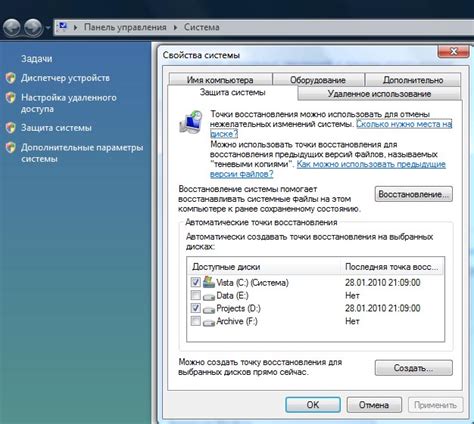The height and width of the screenshot is (424, 474).
Task: Expand the breadcrumb arrow before Панель управления
Action: tap(76, 27)
